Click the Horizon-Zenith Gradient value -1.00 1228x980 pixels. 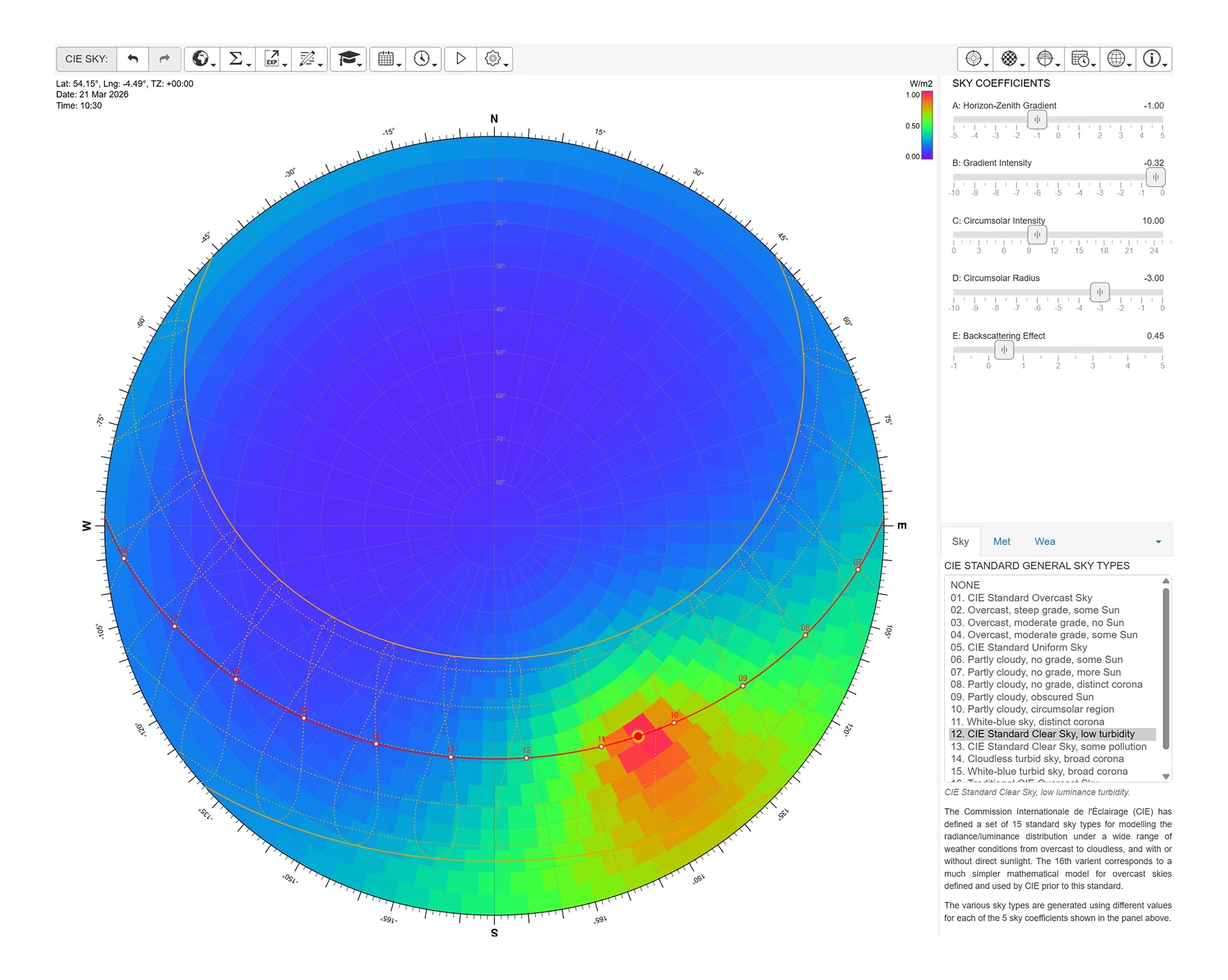tap(1154, 105)
